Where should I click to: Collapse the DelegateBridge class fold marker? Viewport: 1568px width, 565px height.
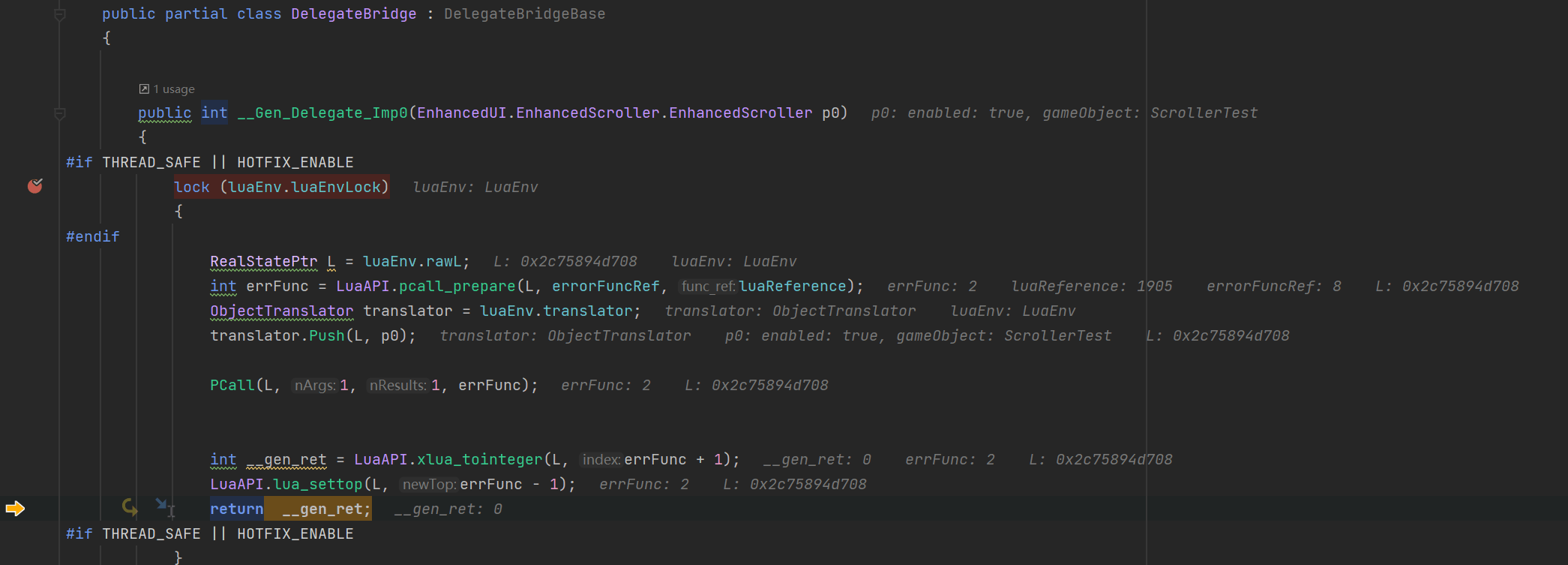[x=60, y=14]
